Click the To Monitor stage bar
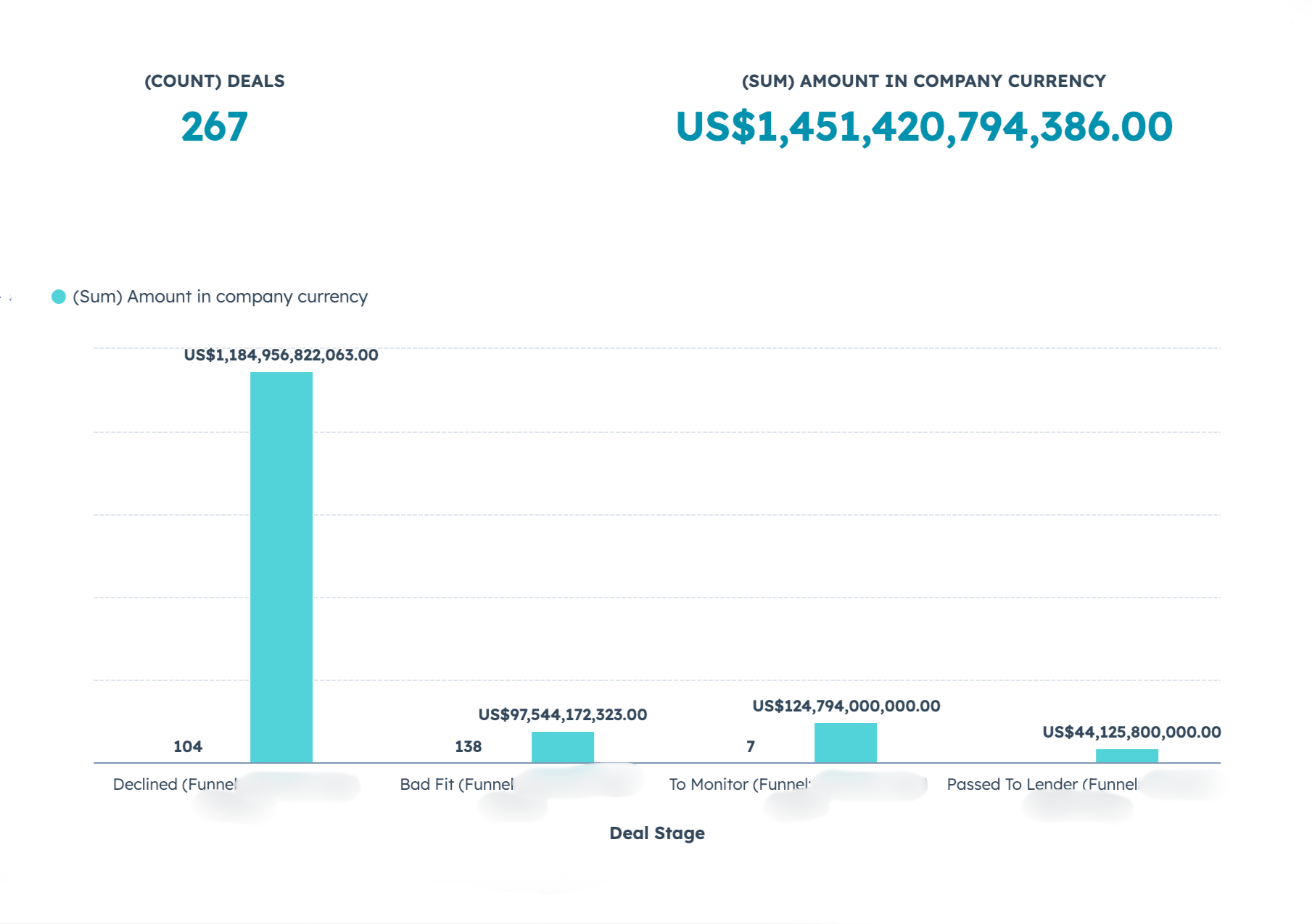Image resolution: width=1312 pixels, height=924 pixels. (x=845, y=743)
